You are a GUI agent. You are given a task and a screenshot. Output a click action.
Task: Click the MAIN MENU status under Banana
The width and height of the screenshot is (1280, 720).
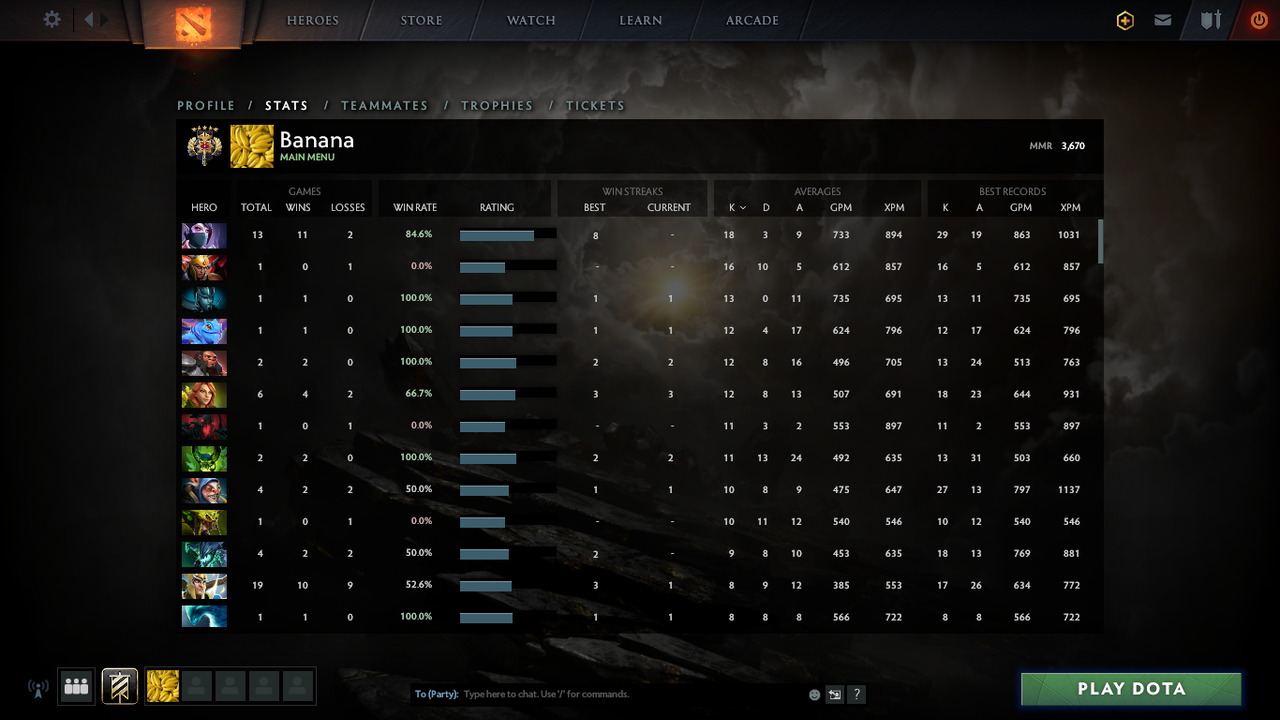pos(307,157)
